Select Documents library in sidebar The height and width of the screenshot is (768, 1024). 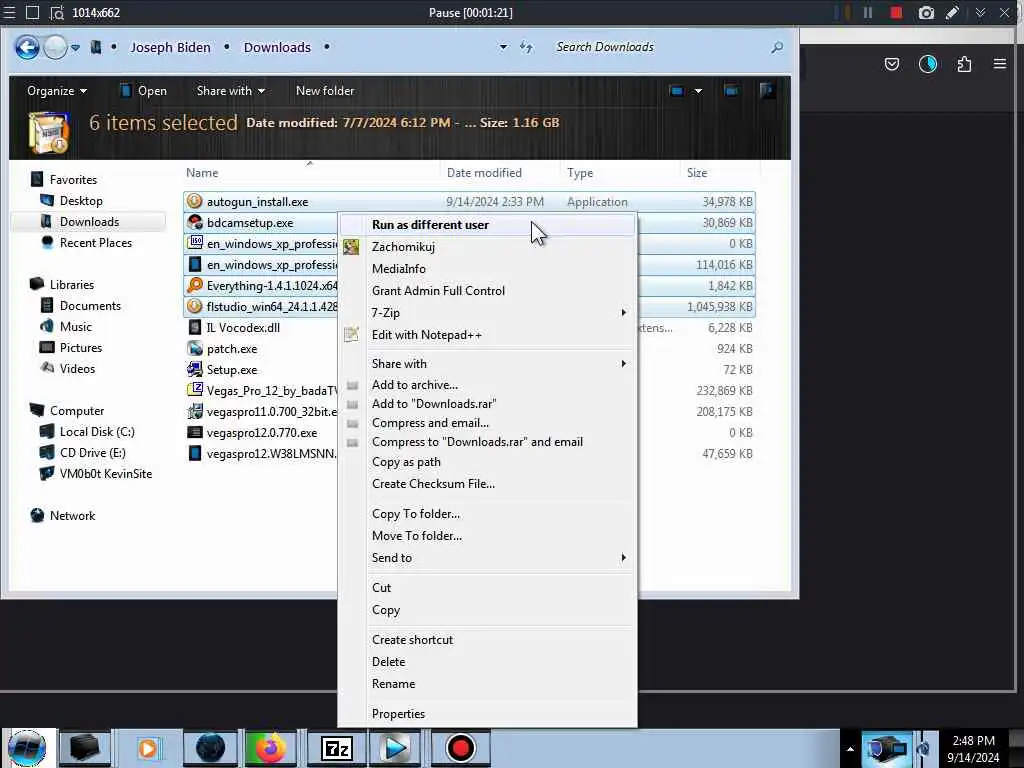90,306
